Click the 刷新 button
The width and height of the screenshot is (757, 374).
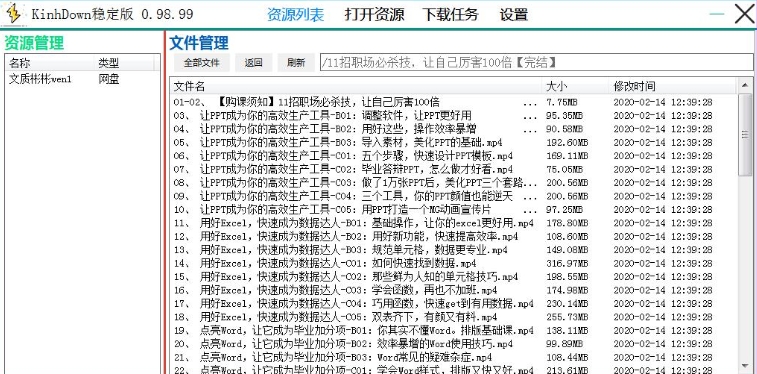pyautogui.click(x=296, y=62)
